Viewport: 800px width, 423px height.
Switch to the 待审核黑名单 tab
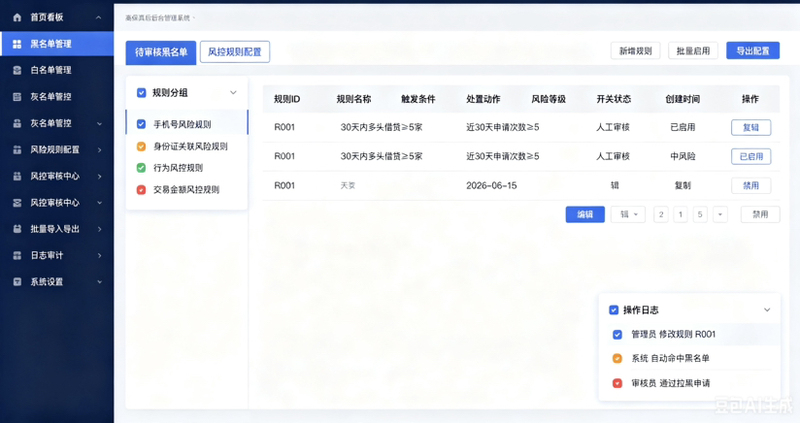coord(161,52)
